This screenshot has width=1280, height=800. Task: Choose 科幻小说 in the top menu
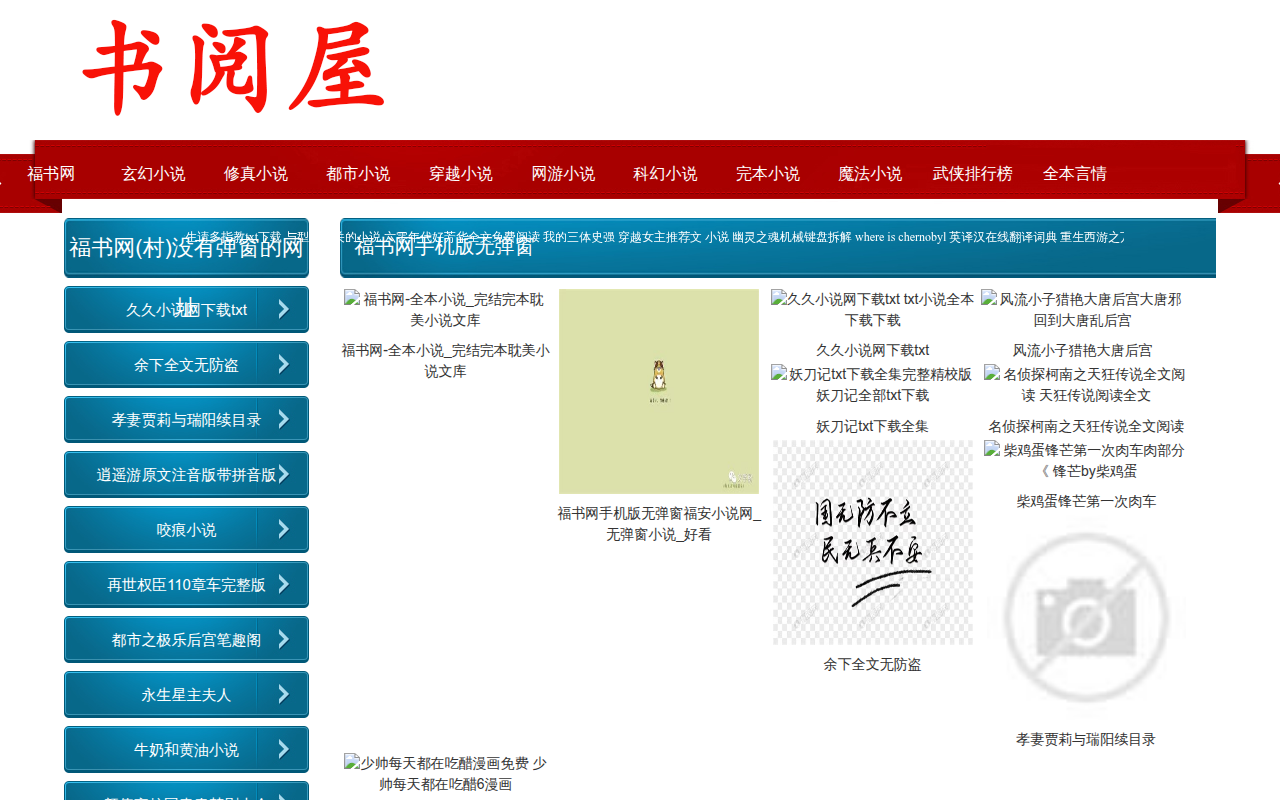665,174
